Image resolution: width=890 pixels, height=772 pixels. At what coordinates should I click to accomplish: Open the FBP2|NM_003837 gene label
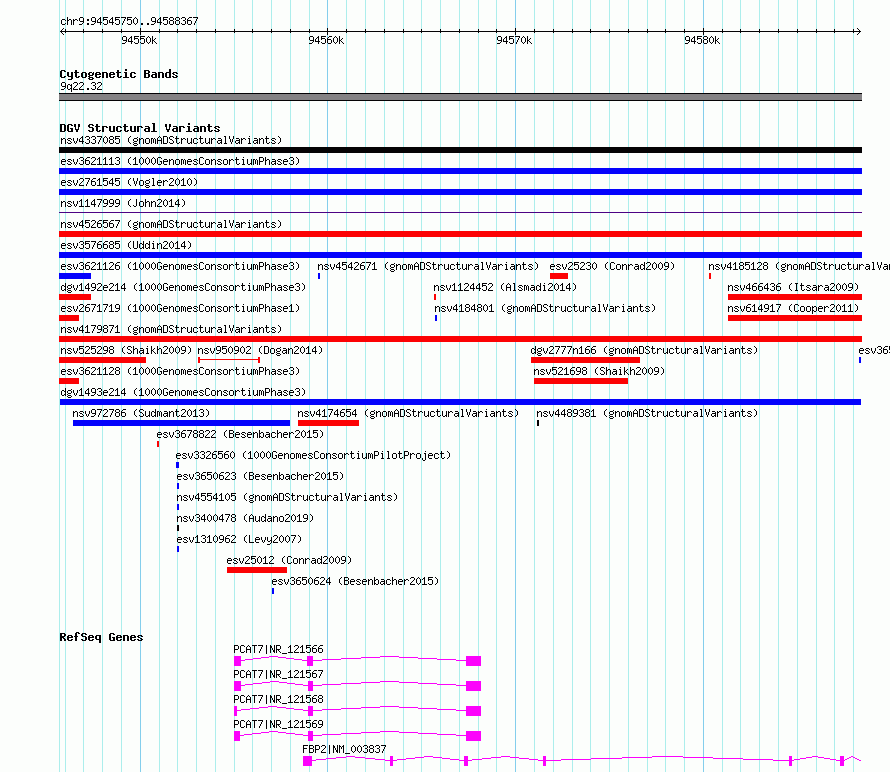344,749
